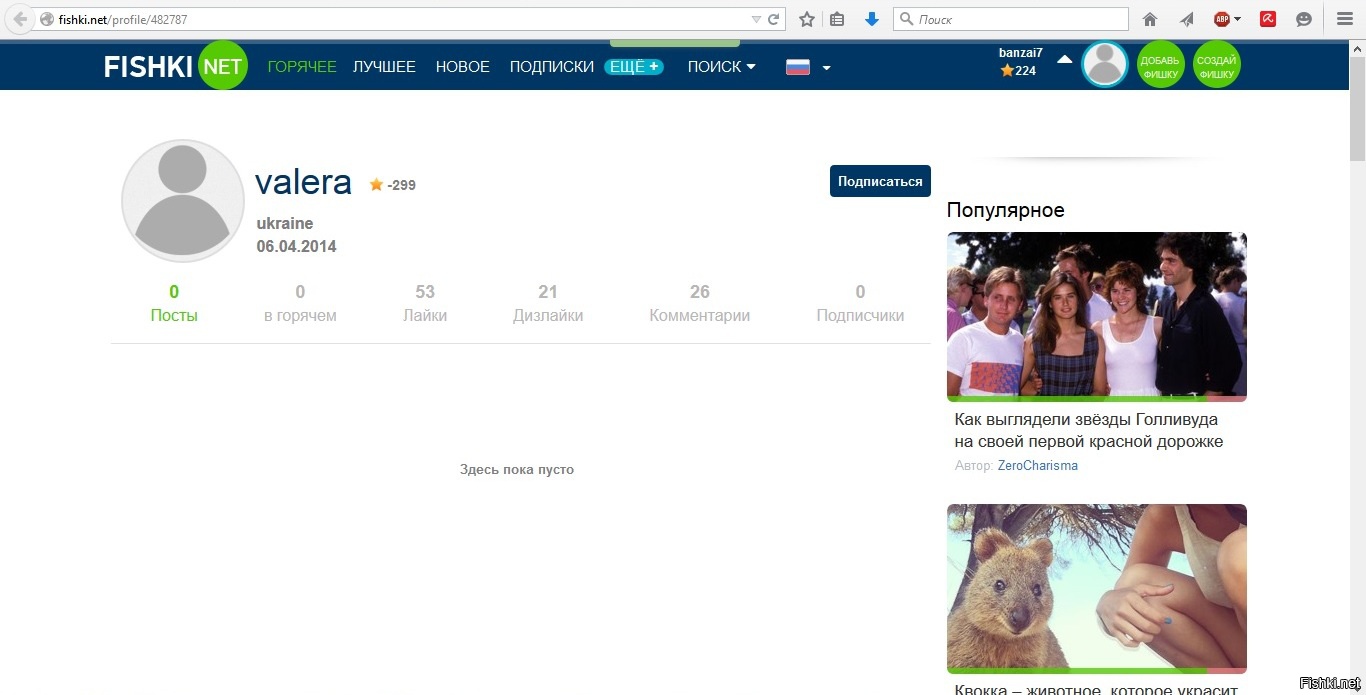Screen dimensions: 1366x695
Task: Bookmark this page with the star icon
Action: click(x=806, y=19)
